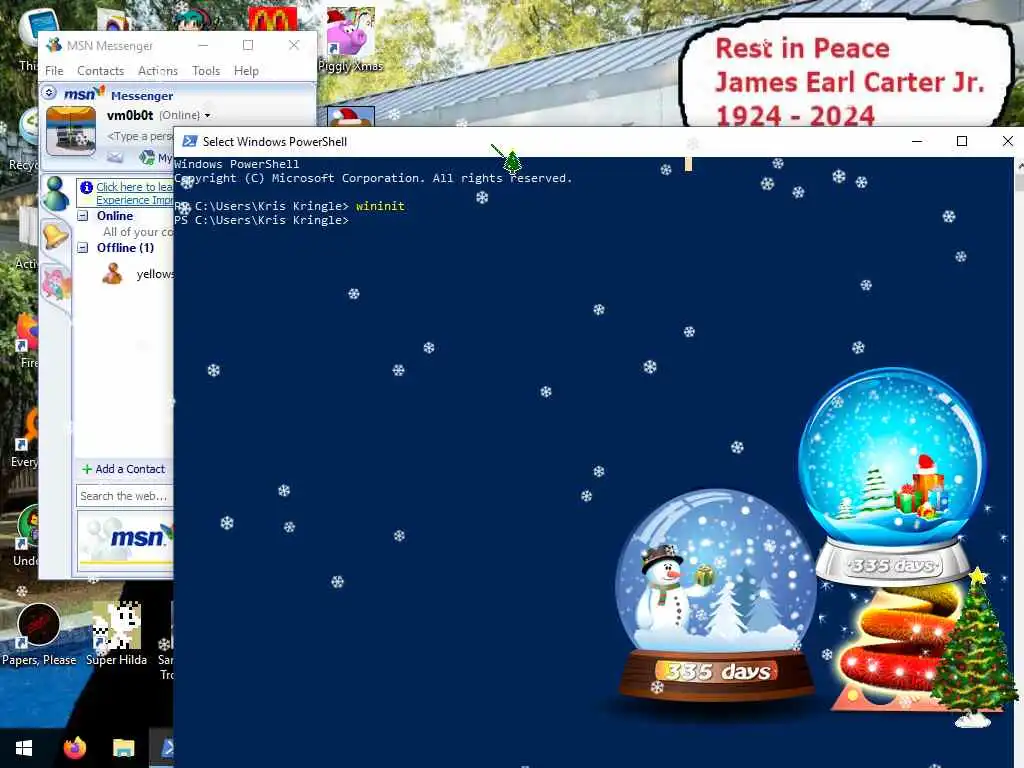This screenshot has height=768, width=1024.
Task: Open the Santa hat desktop icon
Action: tap(351, 116)
